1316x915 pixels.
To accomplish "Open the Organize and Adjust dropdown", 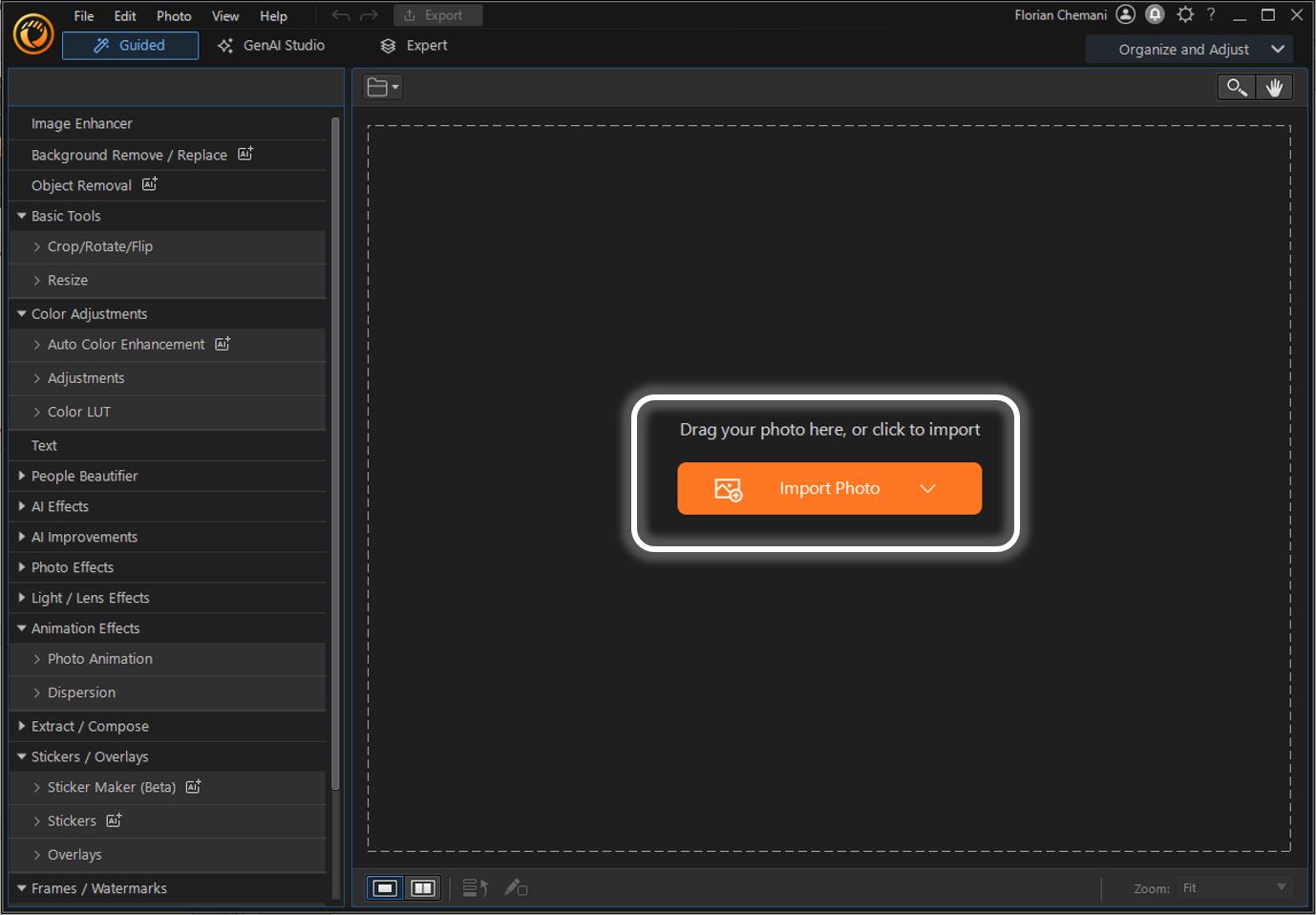I will [x=1188, y=49].
